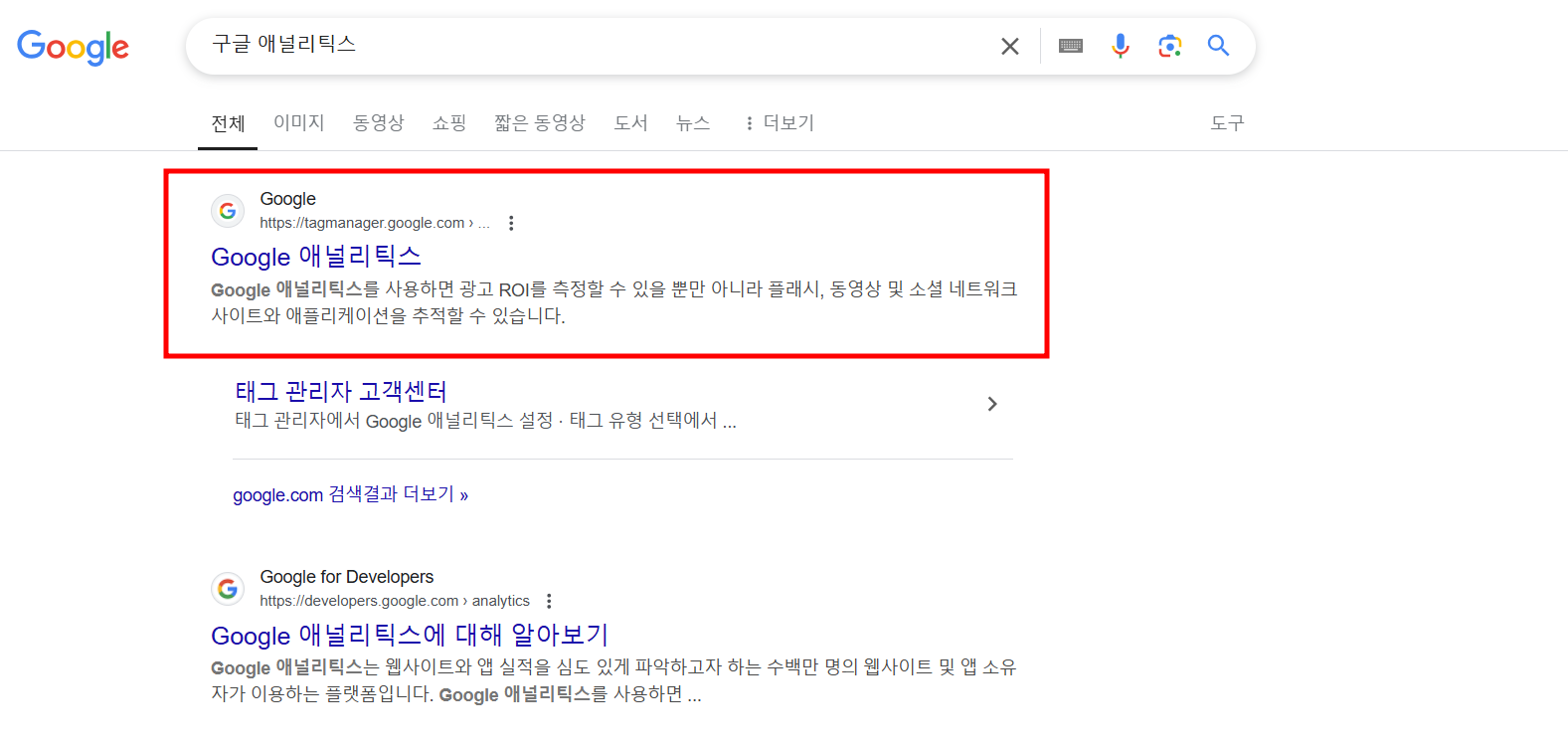Open three-dot menu next to tagmanager.google.com result
Image resolution: width=1568 pixels, height=749 pixels.
tap(511, 223)
